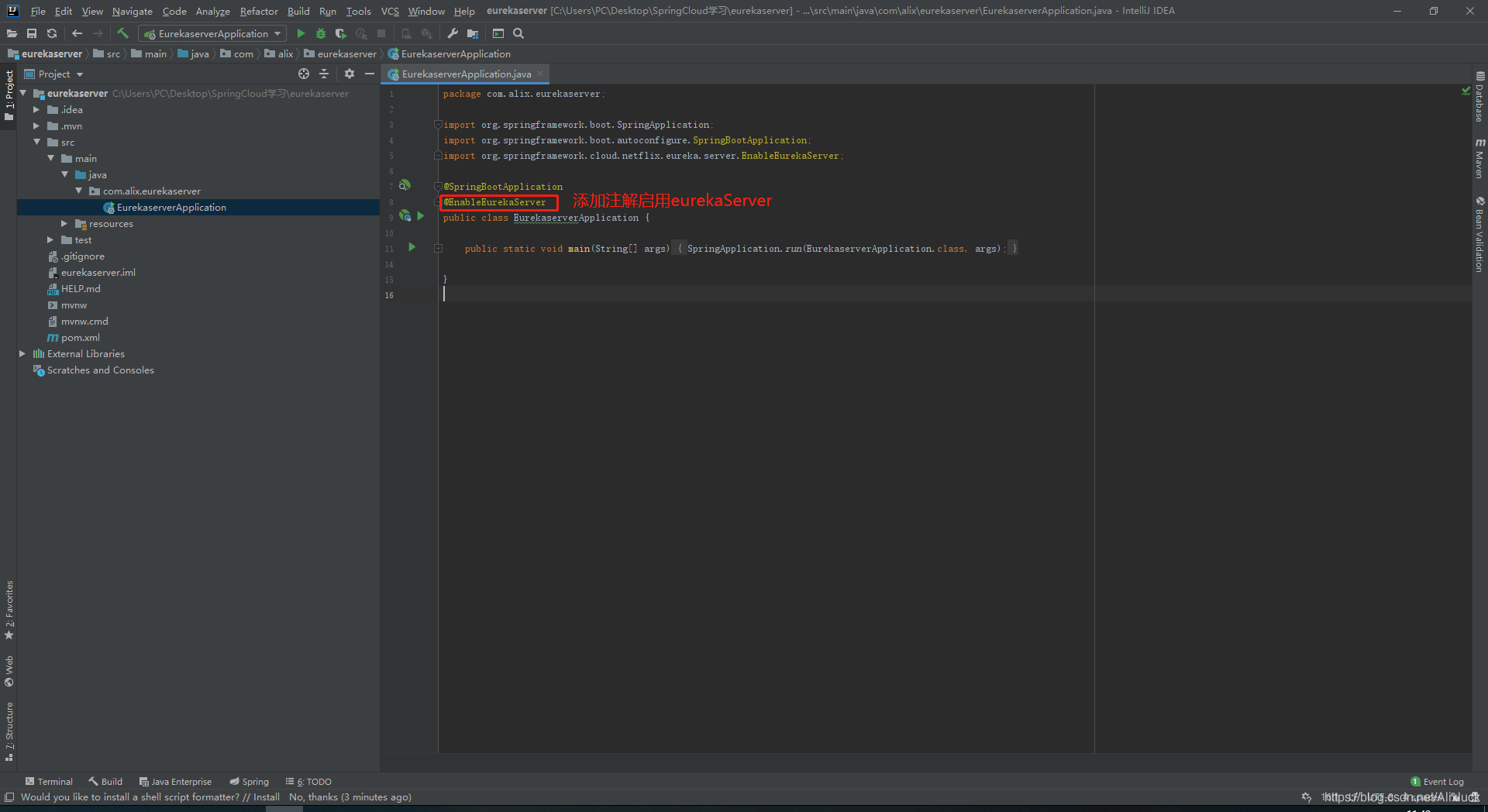
Task: Select pom.xml in the project tree
Action: (81, 337)
